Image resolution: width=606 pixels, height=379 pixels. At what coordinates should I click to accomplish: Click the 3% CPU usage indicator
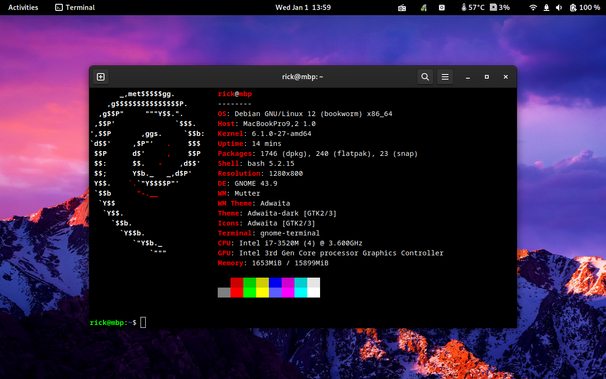click(500, 7)
